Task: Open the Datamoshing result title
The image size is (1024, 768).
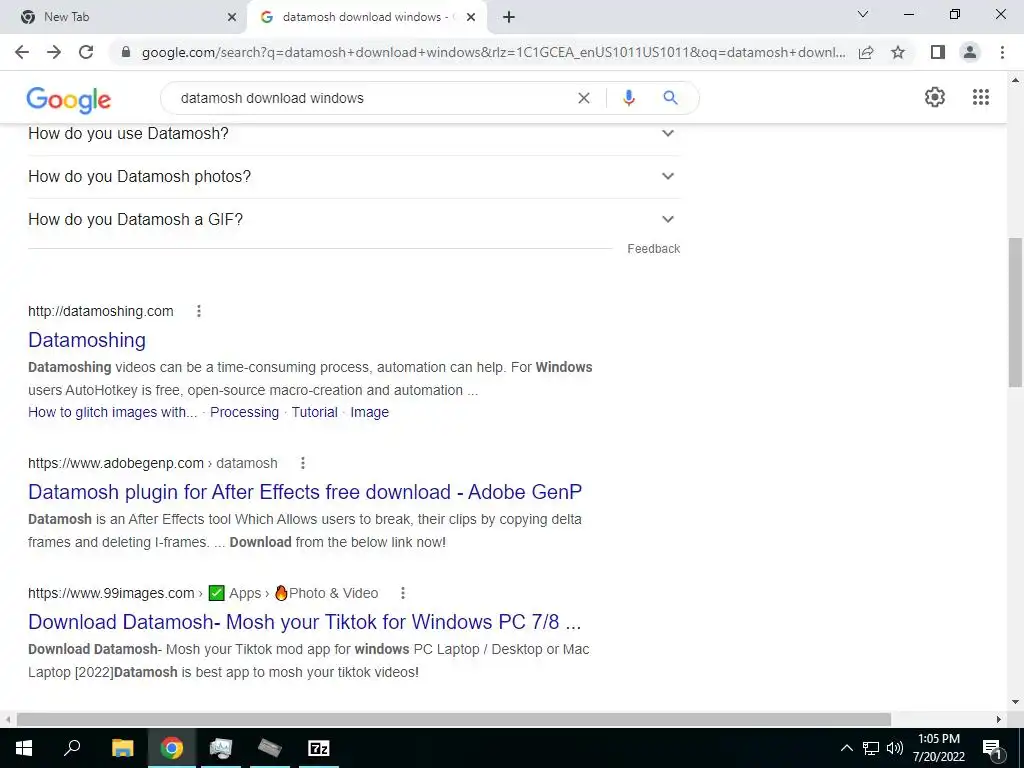Action: click(87, 340)
